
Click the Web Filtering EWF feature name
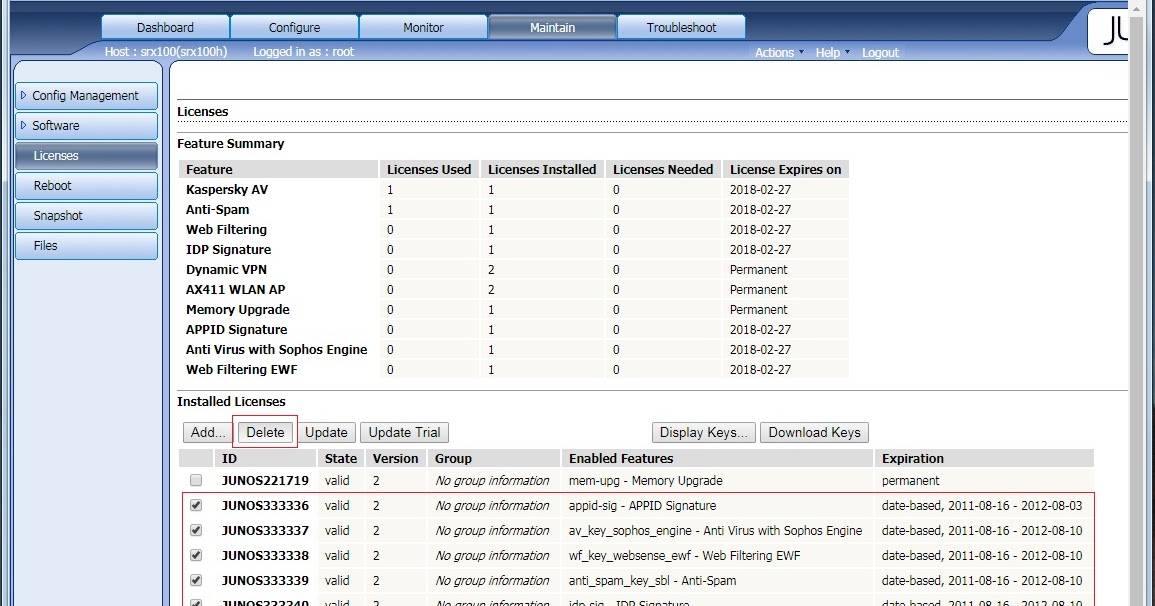pos(242,370)
